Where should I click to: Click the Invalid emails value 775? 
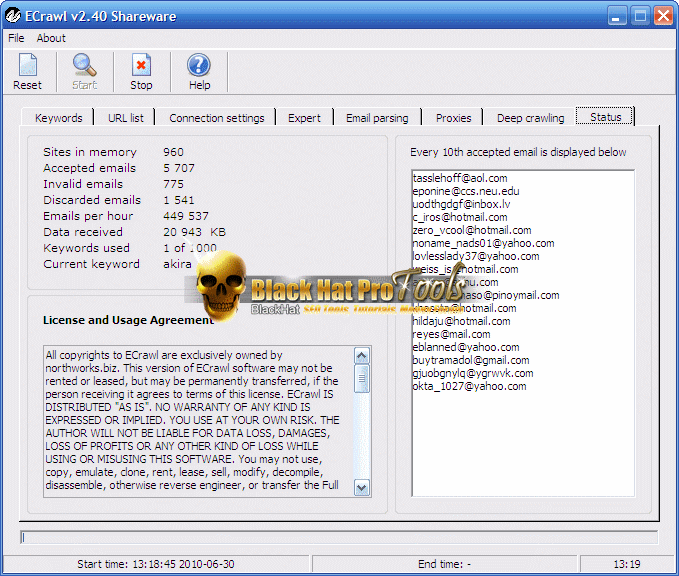point(173,184)
